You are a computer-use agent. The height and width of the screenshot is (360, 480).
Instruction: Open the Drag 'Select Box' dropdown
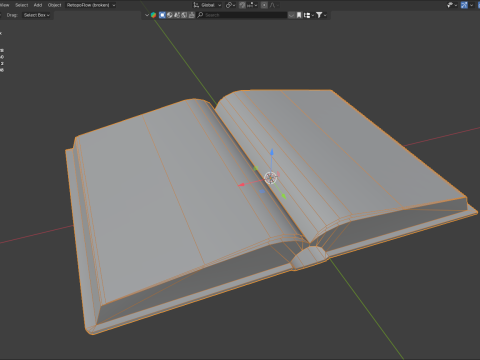click(37, 15)
